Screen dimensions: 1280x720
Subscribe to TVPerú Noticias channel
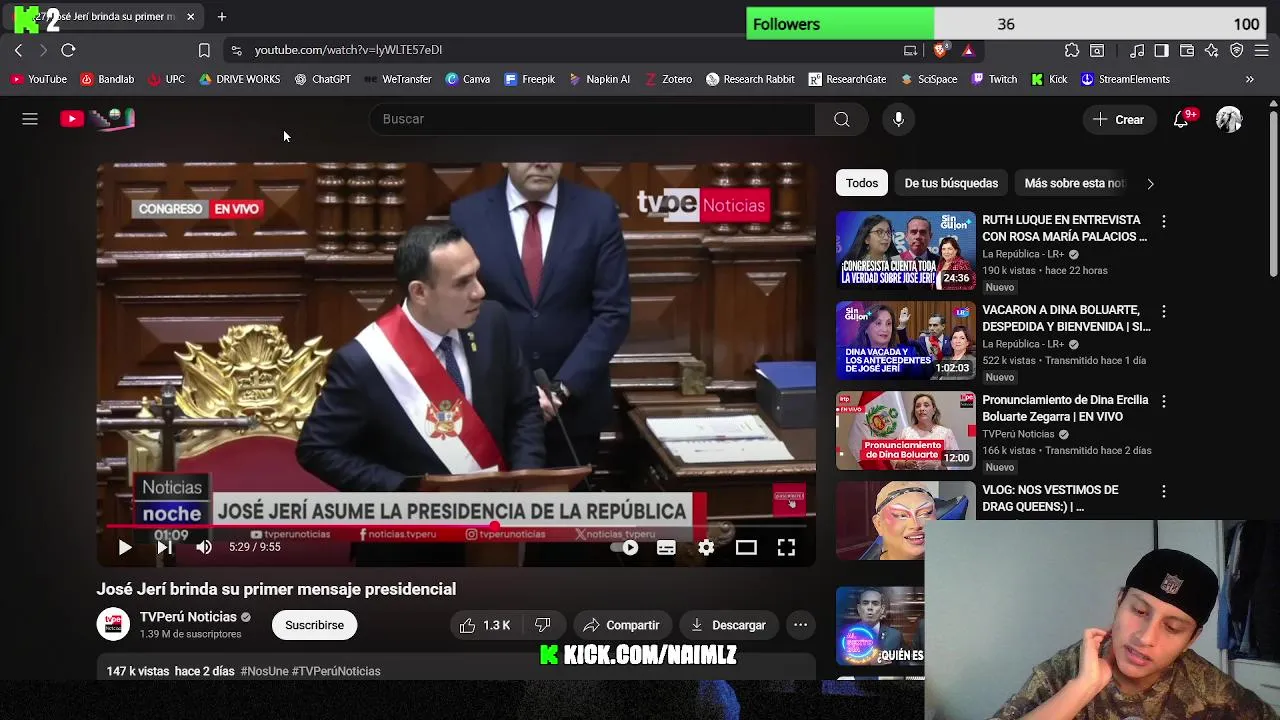(x=314, y=625)
